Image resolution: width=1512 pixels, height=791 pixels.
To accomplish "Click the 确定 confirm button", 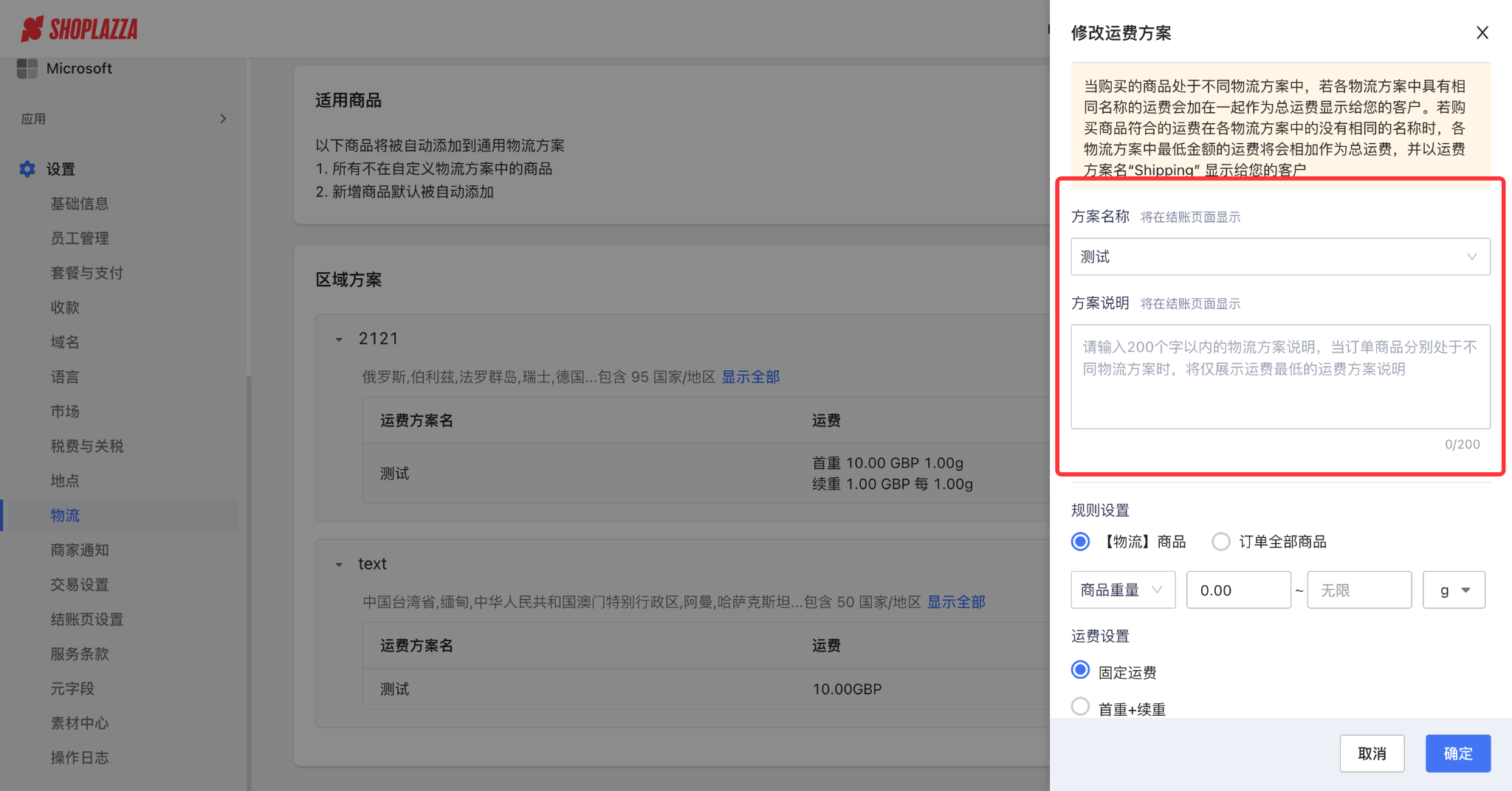I will [1457, 753].
